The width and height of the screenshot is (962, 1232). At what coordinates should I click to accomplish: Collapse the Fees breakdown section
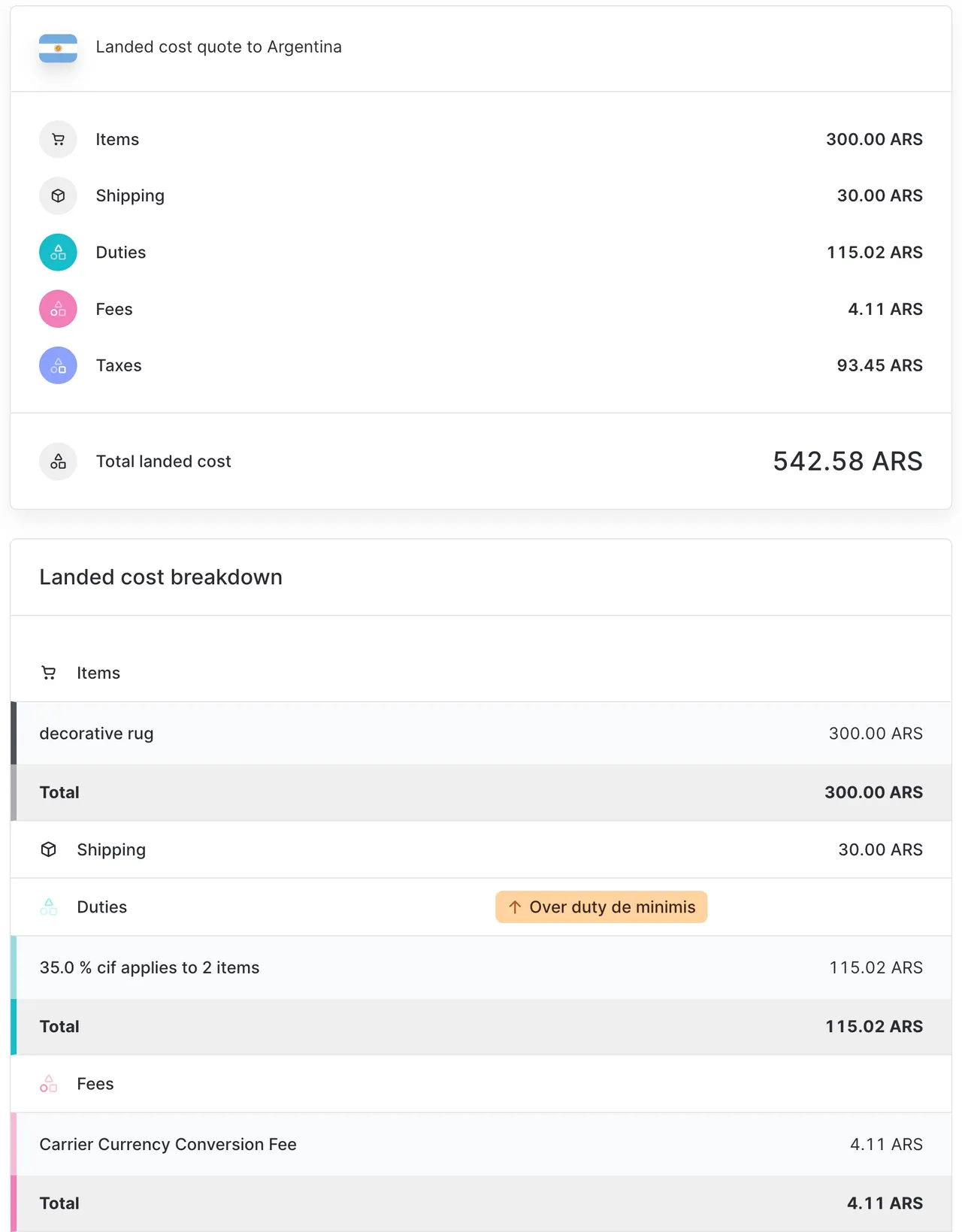[95, 1084]
